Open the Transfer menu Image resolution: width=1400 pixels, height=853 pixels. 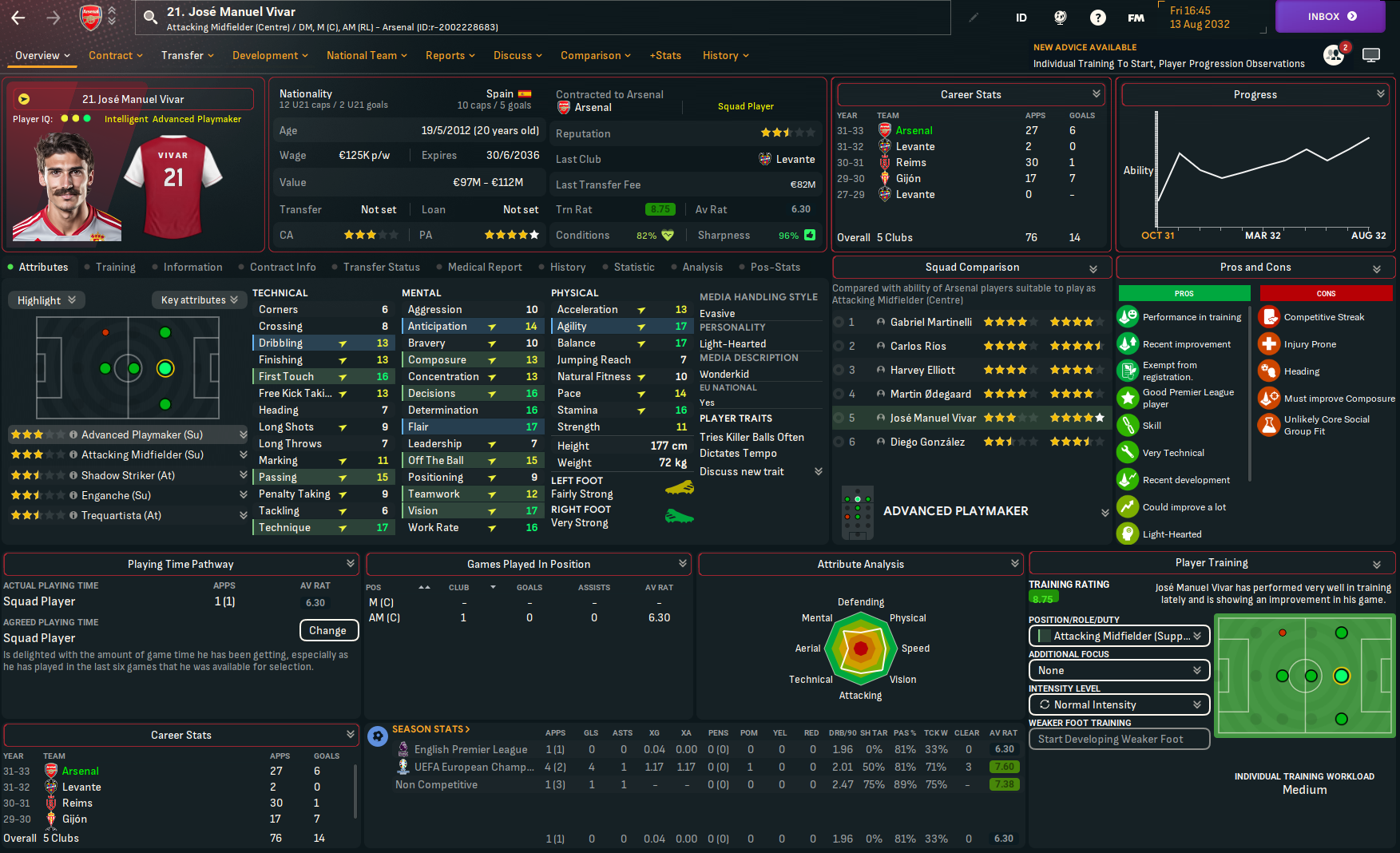pos(188,55)
